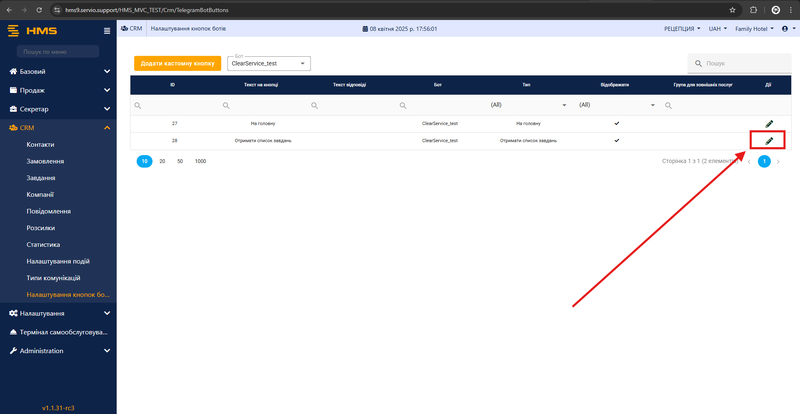The image size is (800, 414).
Task: Collapse the CRM section in sidebar
Action: (x=106, y=128)
